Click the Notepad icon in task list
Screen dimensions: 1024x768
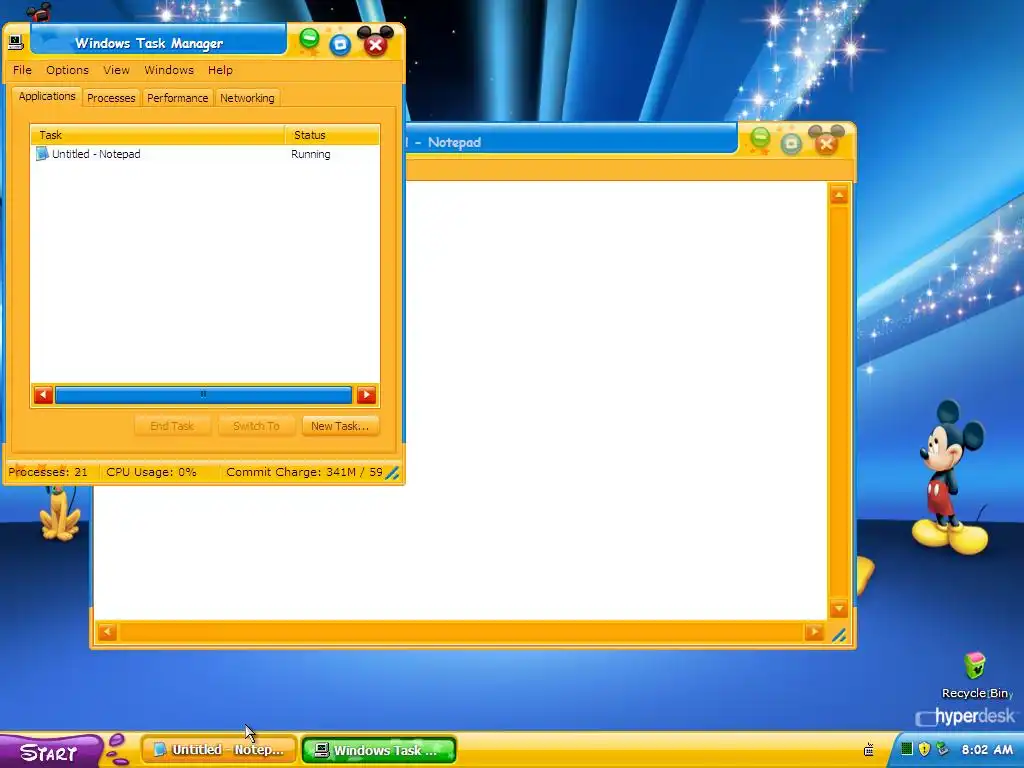click(x=42, y=154)
